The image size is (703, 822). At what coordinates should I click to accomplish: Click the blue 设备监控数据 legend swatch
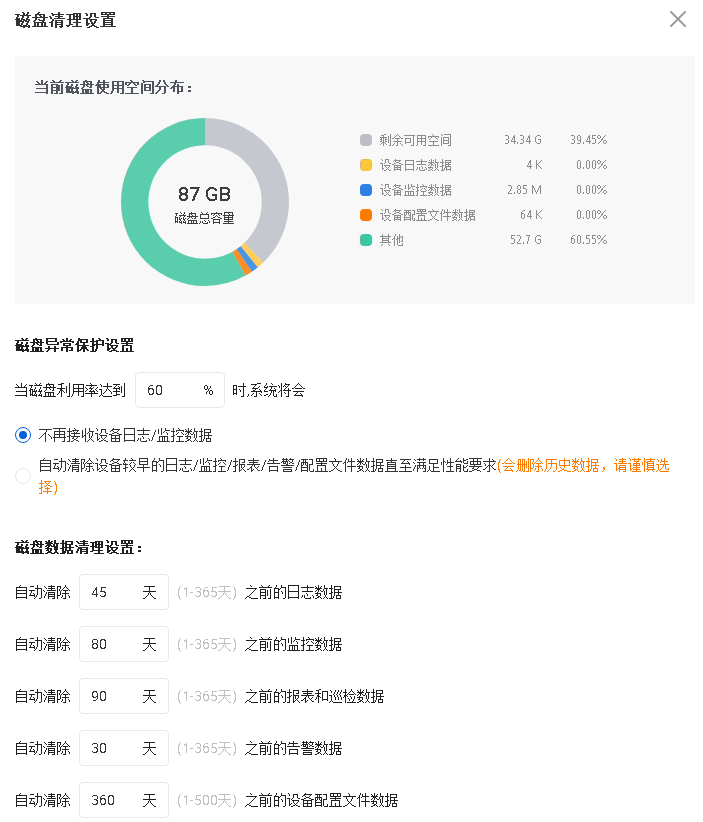(366, 190)
